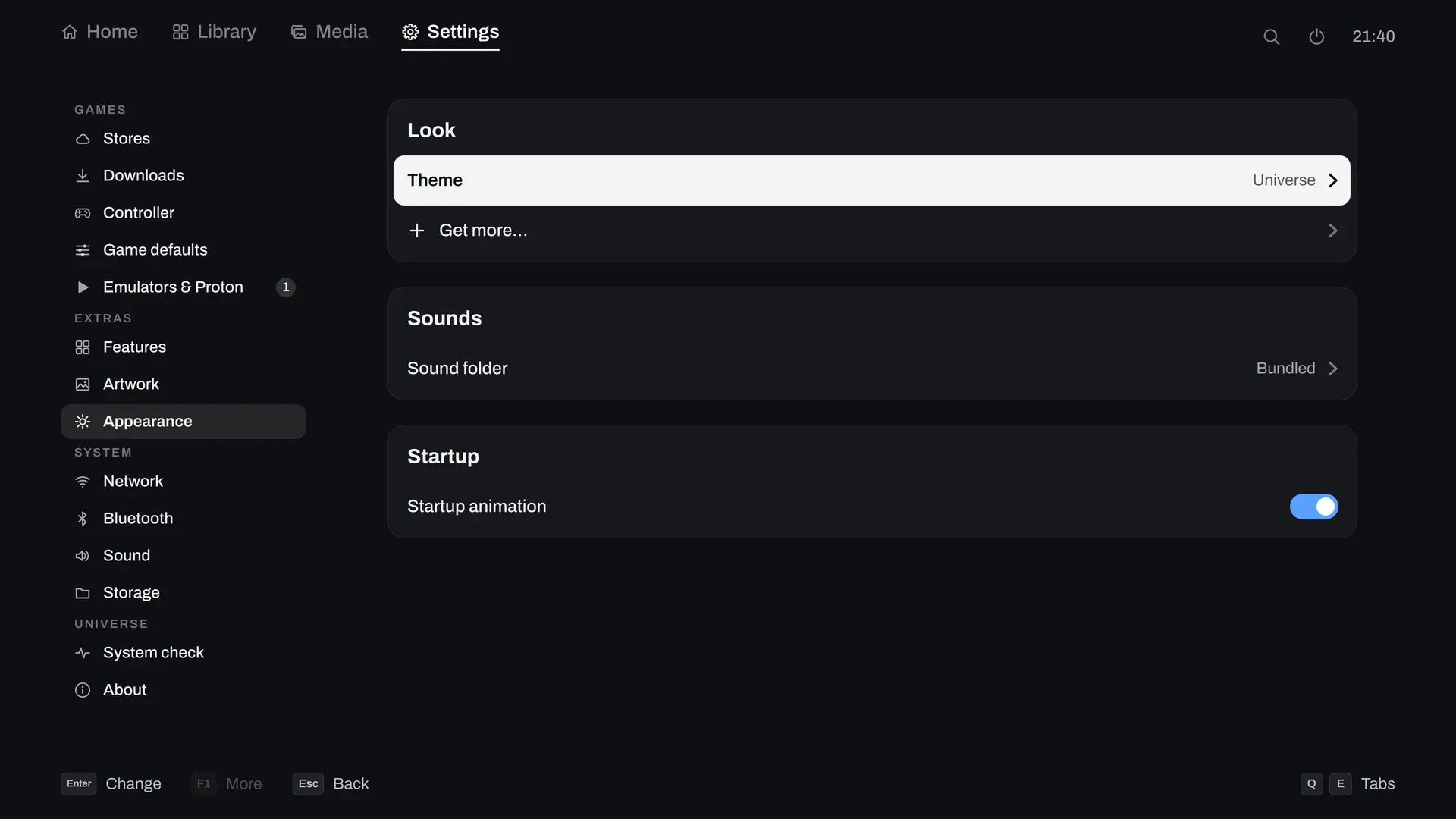
Task: Click the Artwork picture icon
Action: pyautogui.click(x=83, y=384)
